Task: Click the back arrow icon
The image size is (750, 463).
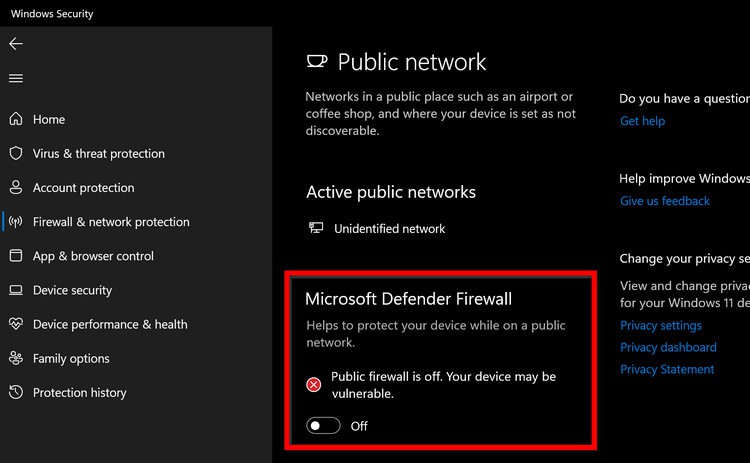Action: click(16, 44)
